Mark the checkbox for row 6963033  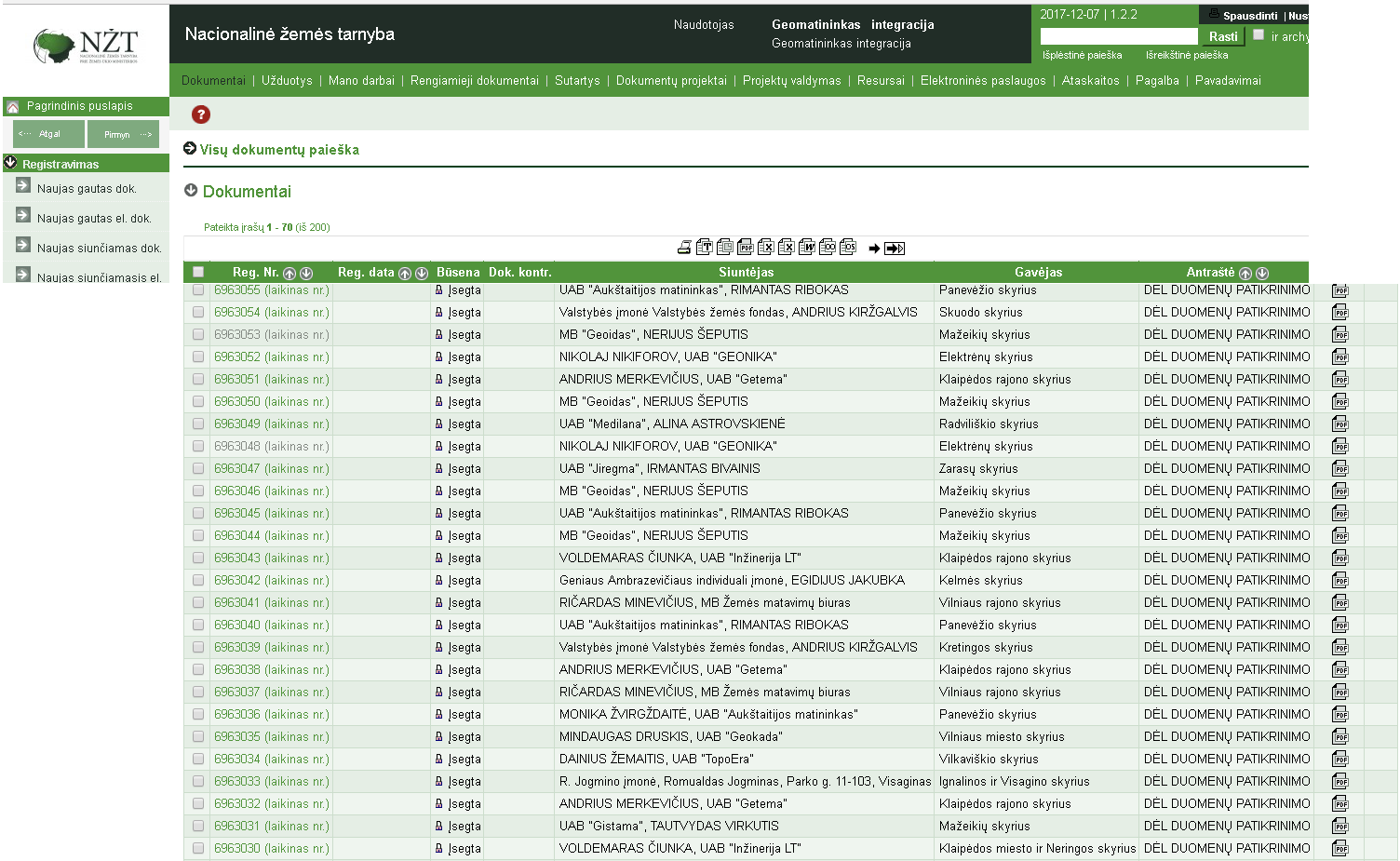tap(198, 781)
